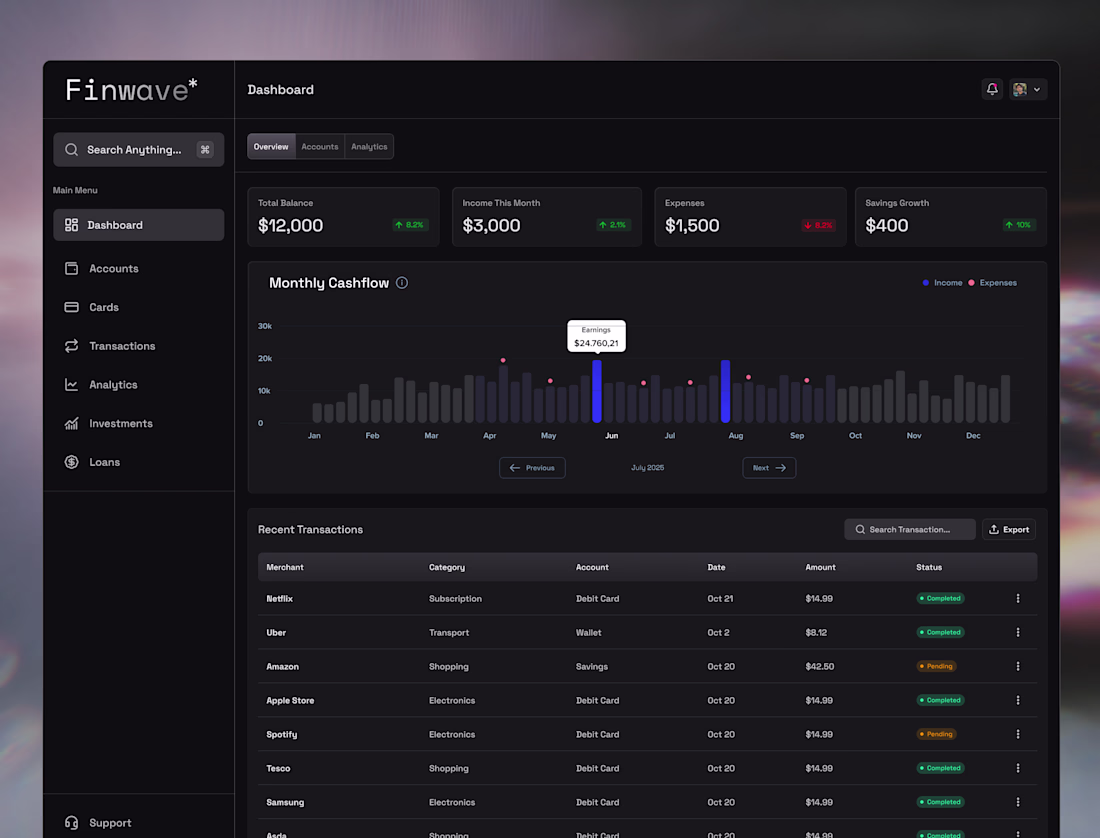Open the Netflix row three-dot menu
This screenshot has height=838, width=1100.
[x=1018, y=598]
